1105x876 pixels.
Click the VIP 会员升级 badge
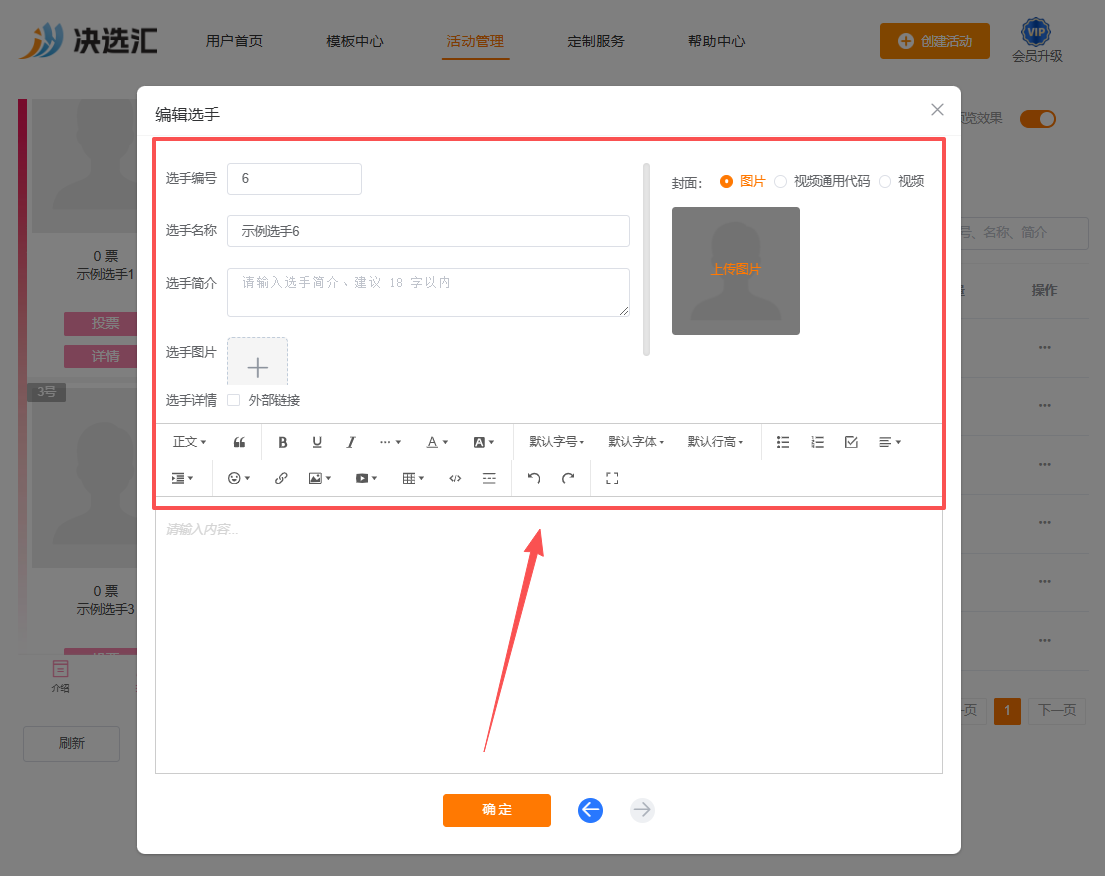(x=1037, y=41)
